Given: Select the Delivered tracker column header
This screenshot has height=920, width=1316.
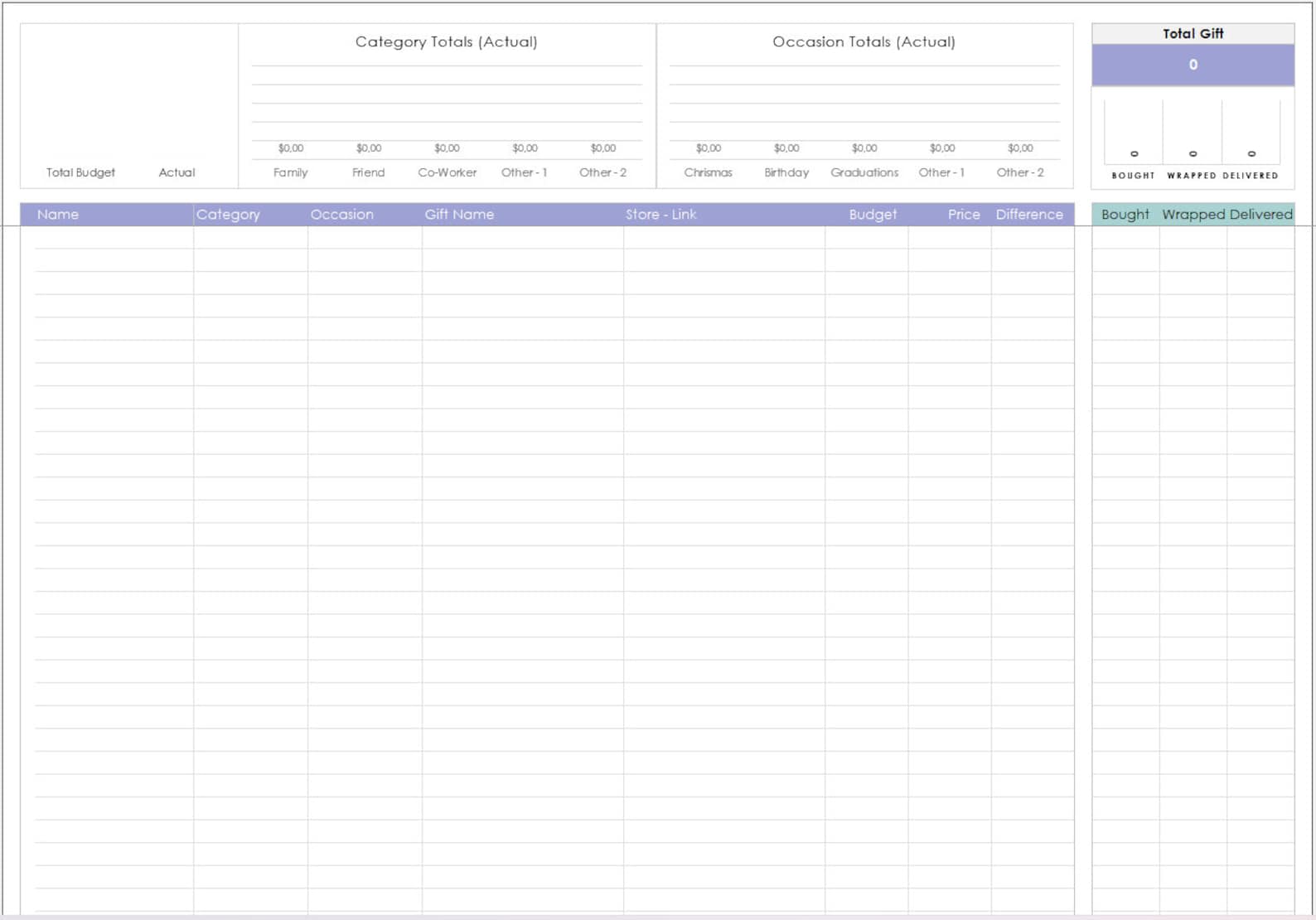Looking at the screenshot, I should [x=1261, y=215].
